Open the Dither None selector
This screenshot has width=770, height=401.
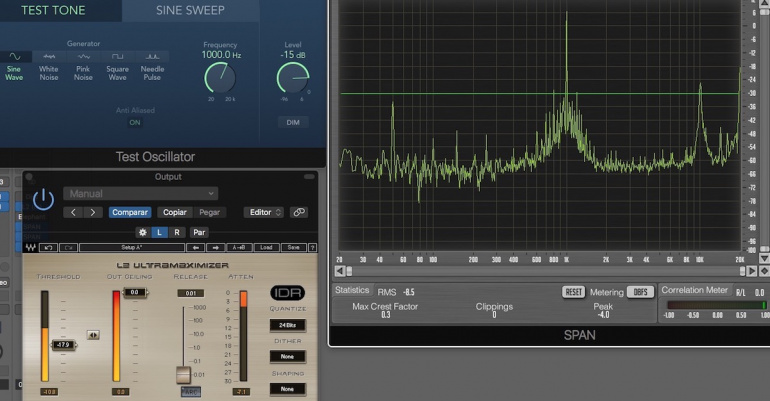[x=287, y=356]
